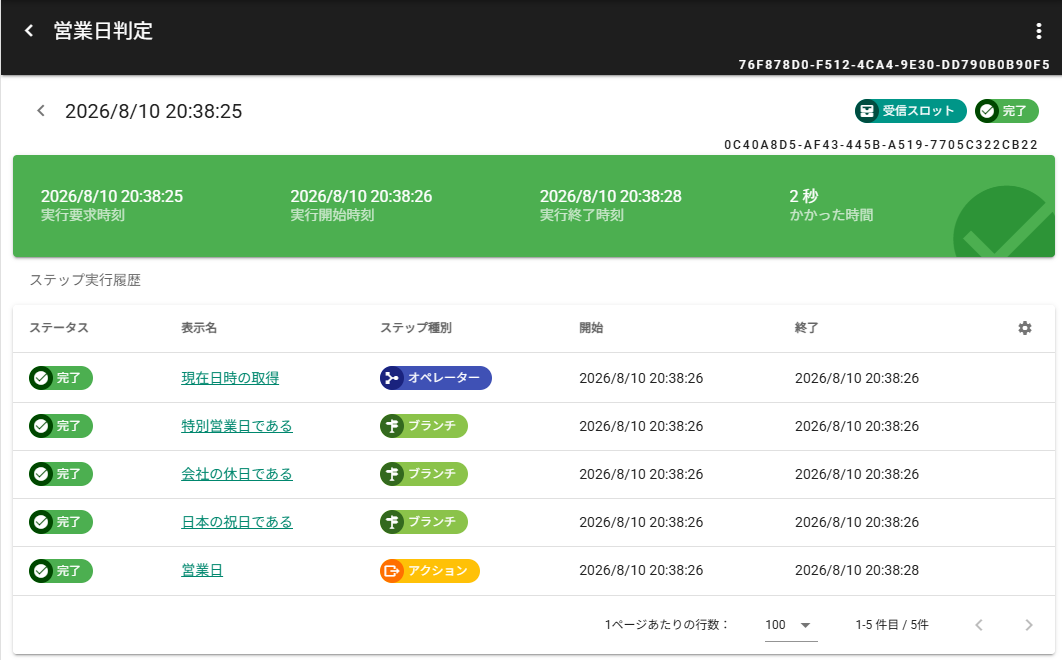Click the 完了 status badge in header

(x=1006, y=111)
